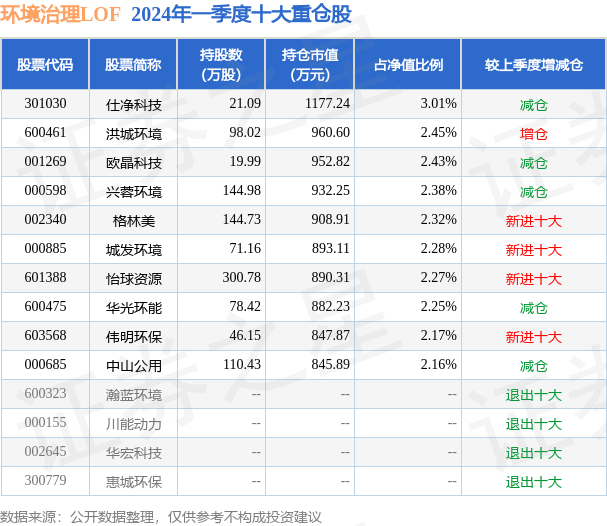Select the 股票代码 column header

click(45, 65)
